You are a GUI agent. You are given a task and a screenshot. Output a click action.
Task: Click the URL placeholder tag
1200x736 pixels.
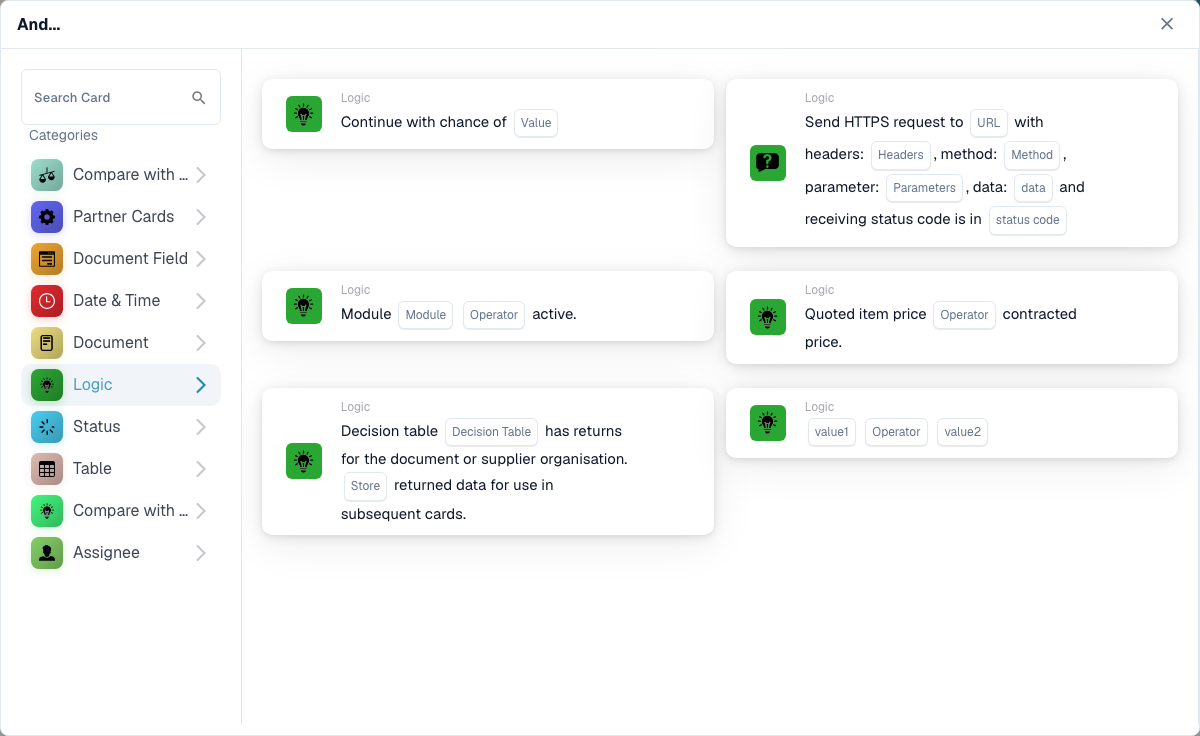pos(989,123)
